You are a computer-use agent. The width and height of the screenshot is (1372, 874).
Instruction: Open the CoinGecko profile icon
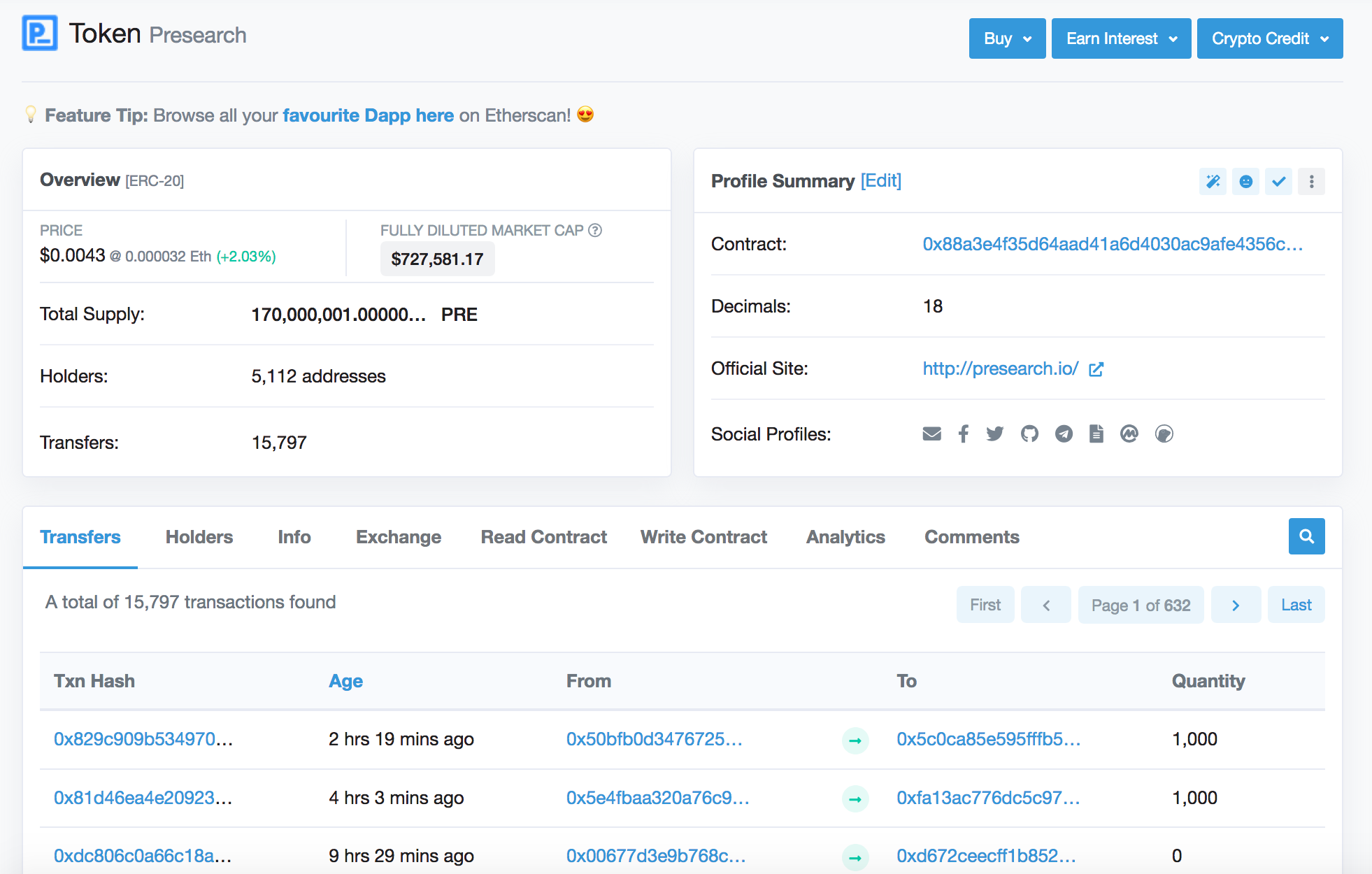coord(1164,434)
